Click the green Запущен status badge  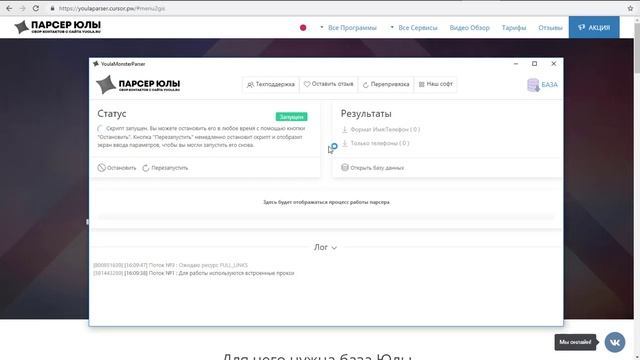point(291,117)
